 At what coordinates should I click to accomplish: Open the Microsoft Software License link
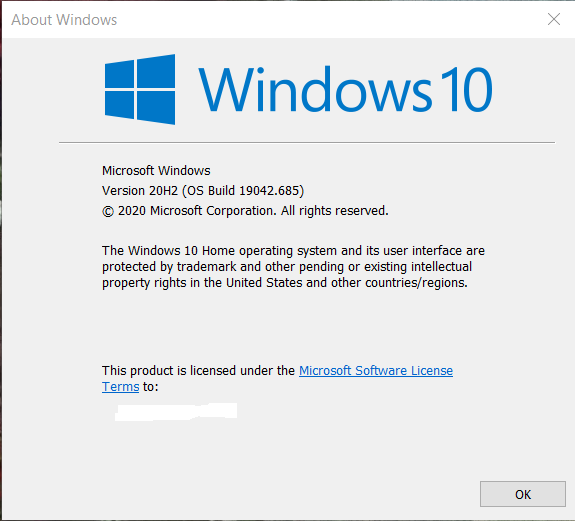376,370
